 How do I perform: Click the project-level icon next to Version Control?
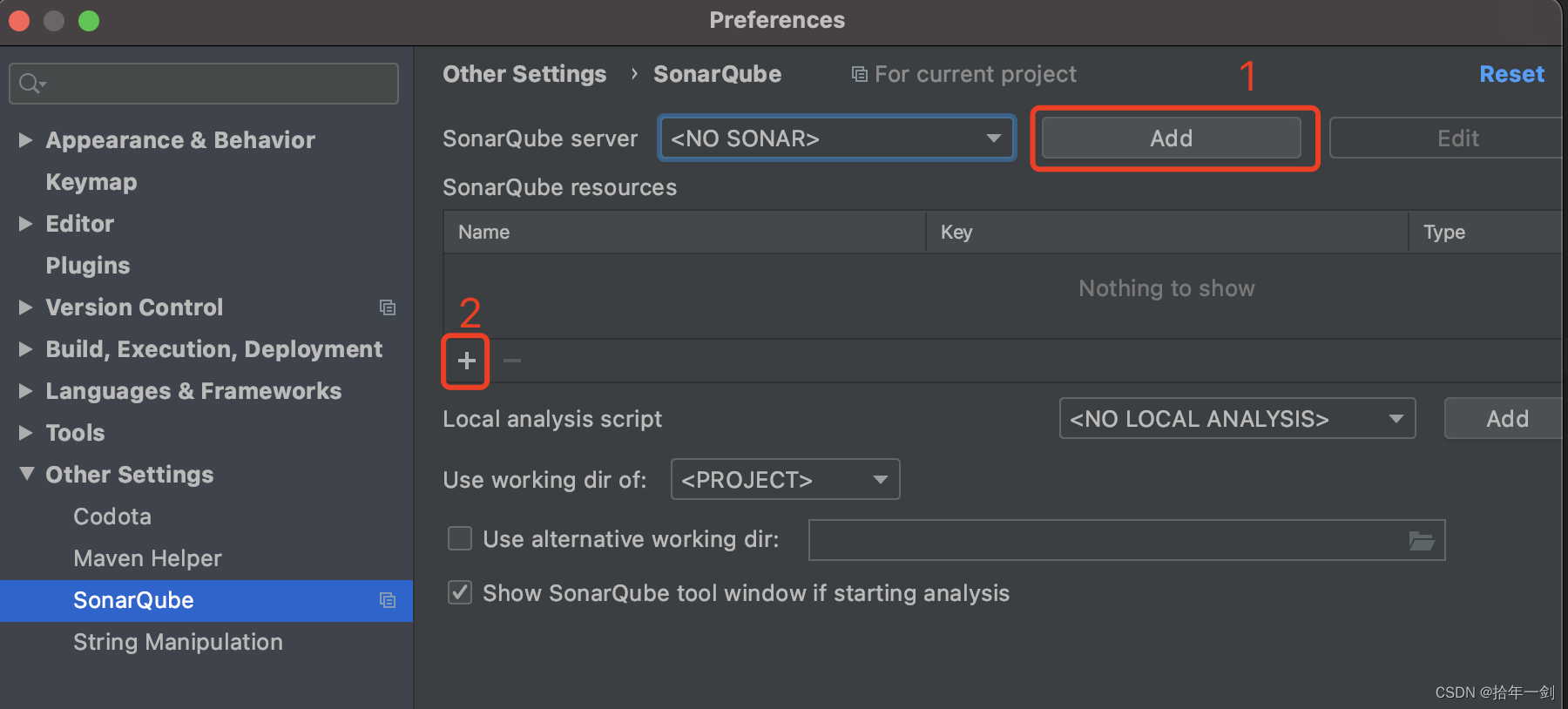[x=388, y=307]
